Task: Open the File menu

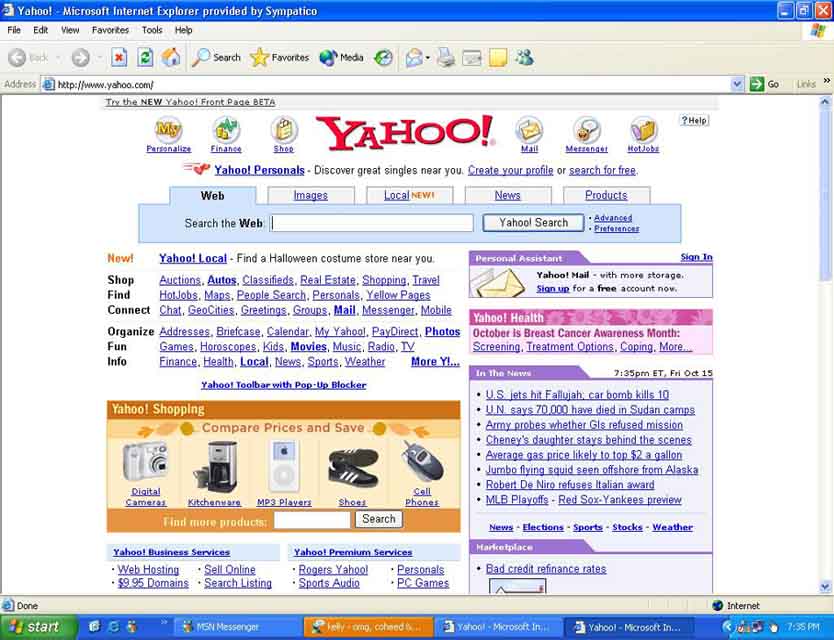Action: click(14, 30)
